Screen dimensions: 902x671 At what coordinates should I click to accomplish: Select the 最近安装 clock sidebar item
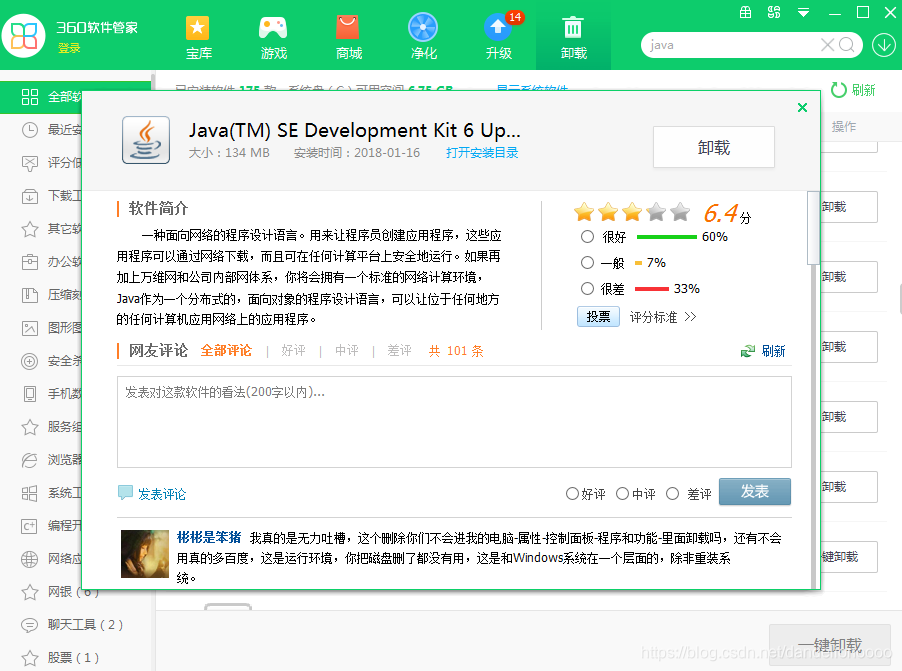pos(30,130)
